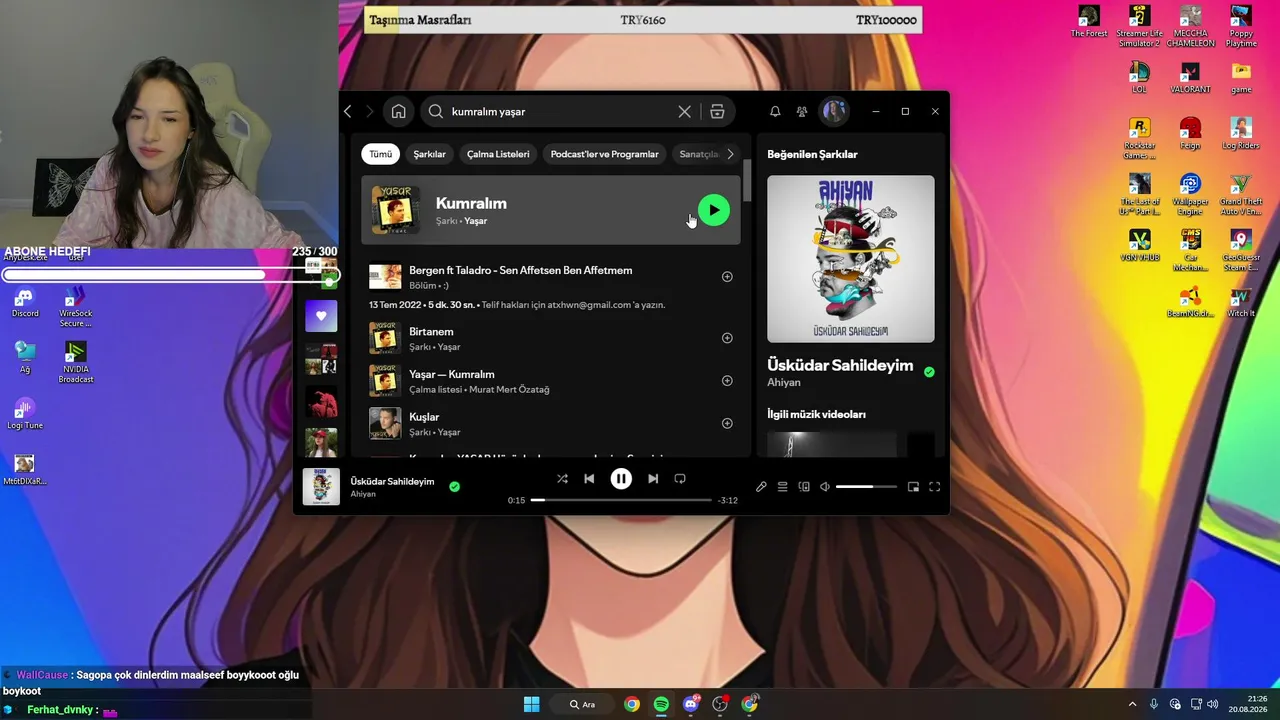Show more filter chips with the arrow
The image size is (1280, 720).
(730, 154)
